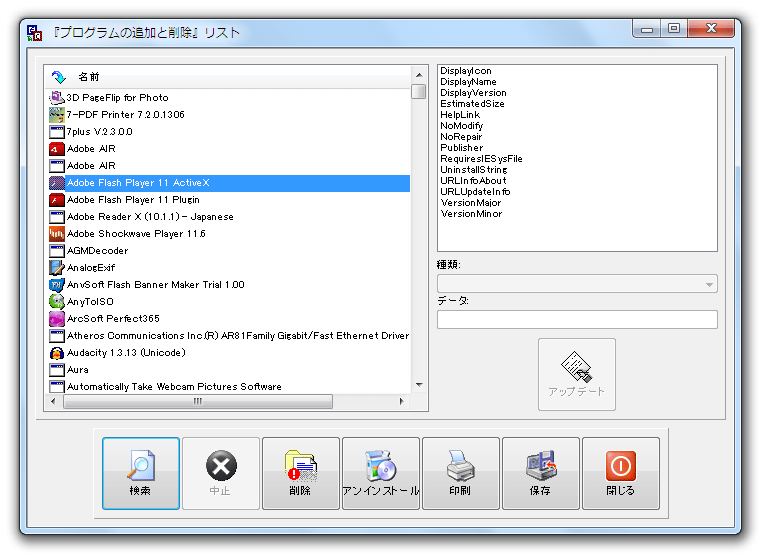Screen dimensions: 765x556
Task: Click the AnalogExif icon
Action: click(57, 268)
